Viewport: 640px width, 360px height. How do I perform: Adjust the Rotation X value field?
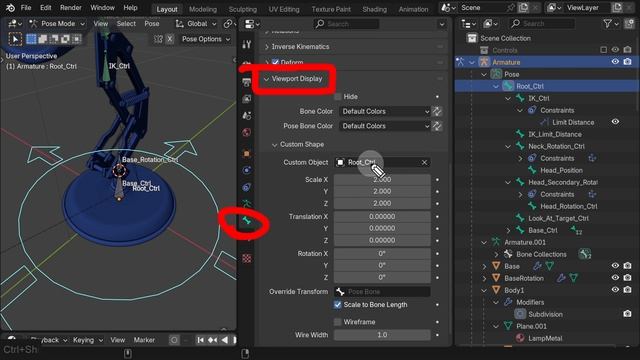(382, 254)
